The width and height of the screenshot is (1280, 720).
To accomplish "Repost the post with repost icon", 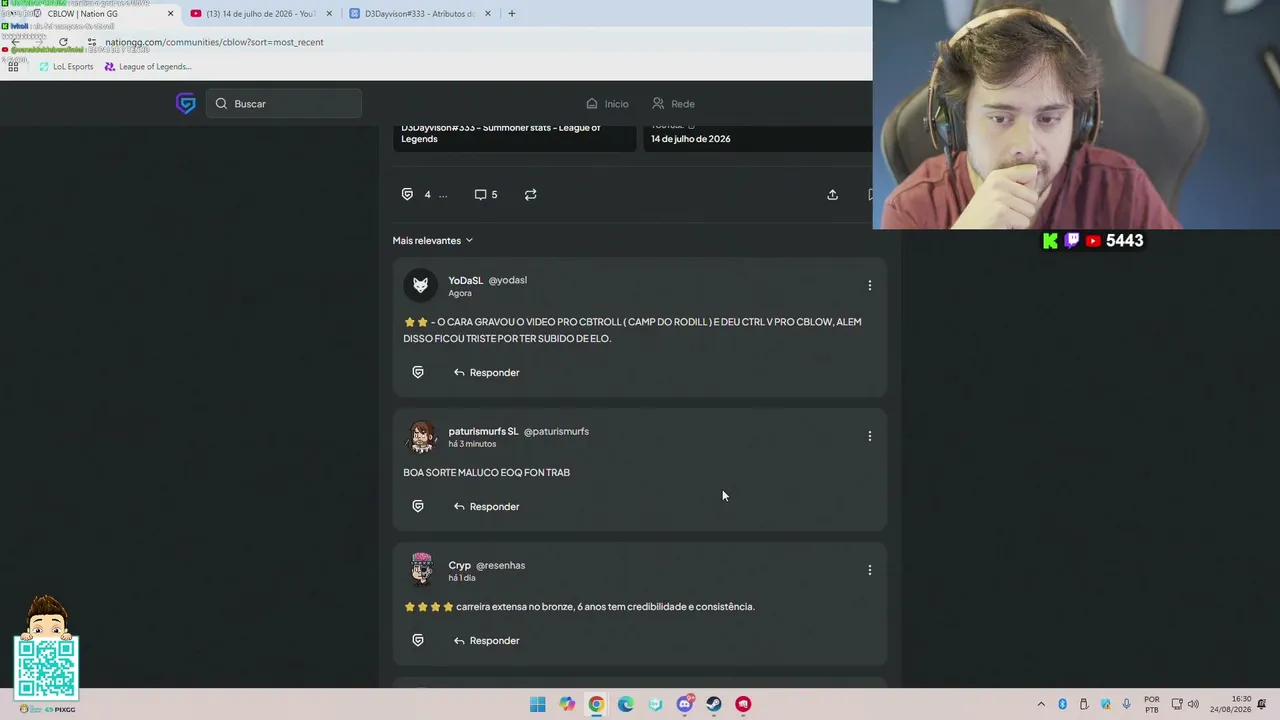I will pos(531,194).
